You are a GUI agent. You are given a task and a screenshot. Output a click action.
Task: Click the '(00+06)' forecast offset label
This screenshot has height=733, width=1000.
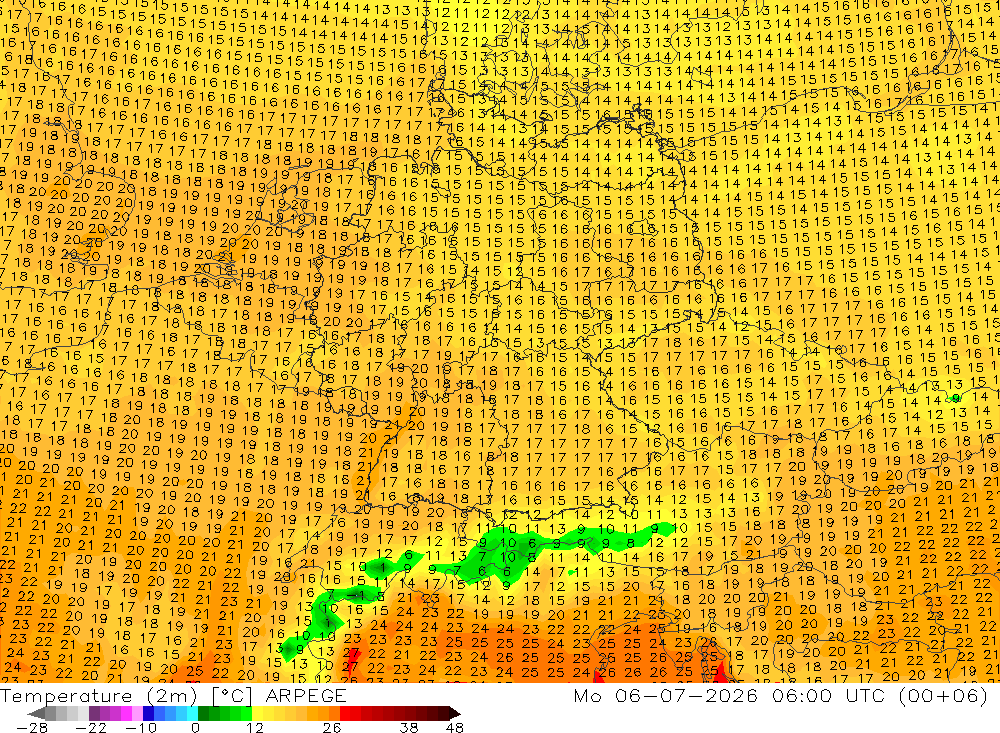coord(943,696)
